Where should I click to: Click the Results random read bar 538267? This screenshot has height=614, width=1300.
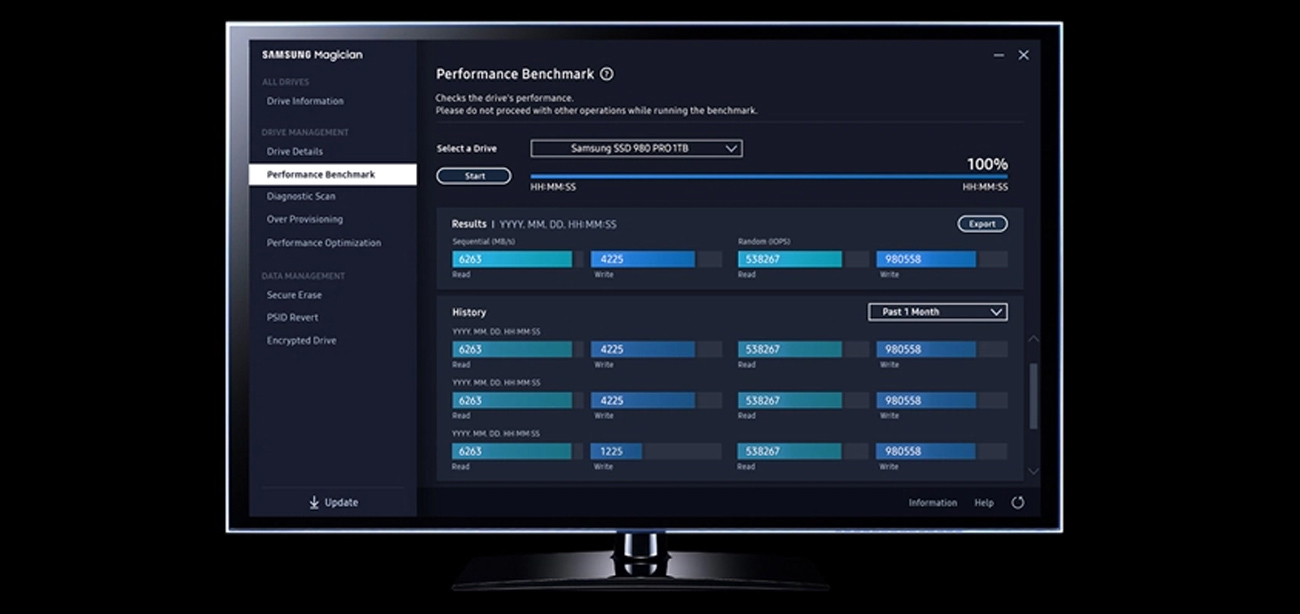(x=790, y=259)
